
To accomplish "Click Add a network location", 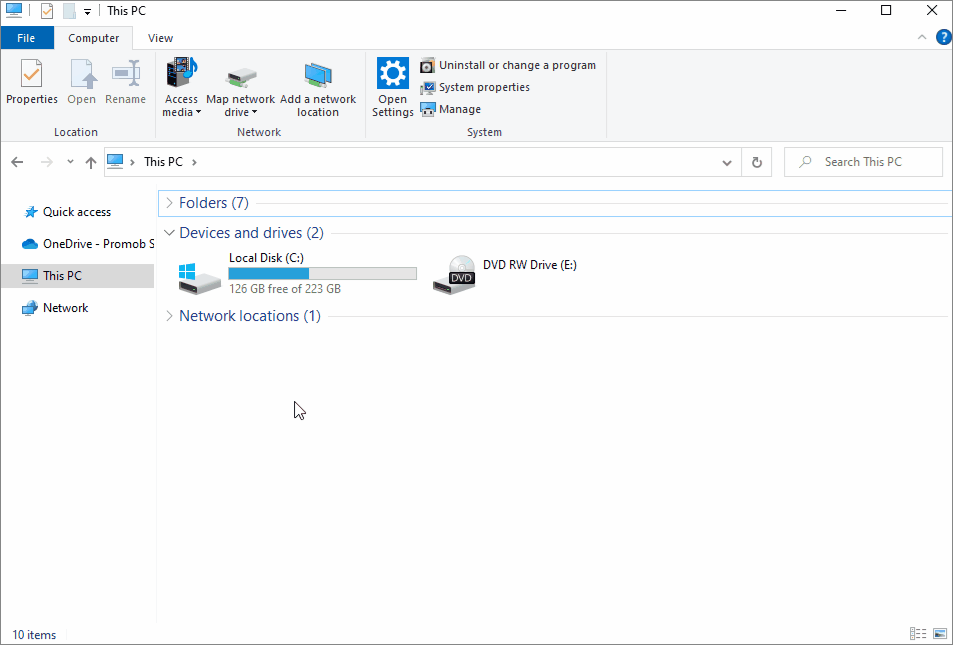I will click(x=318, y=87).
